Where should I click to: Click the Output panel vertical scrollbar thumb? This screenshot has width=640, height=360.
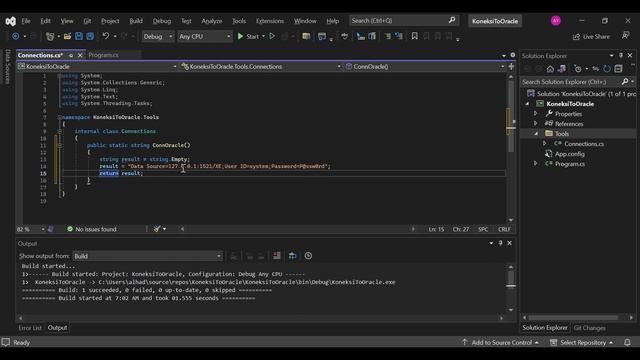coord(511,279)
